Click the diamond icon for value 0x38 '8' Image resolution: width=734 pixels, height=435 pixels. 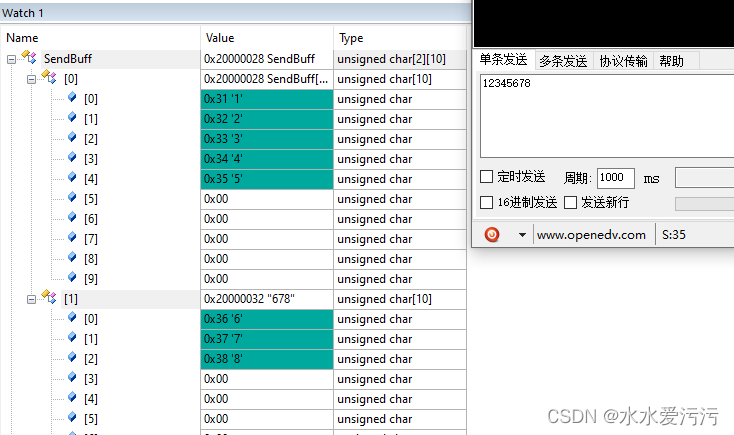coord(72,357)
